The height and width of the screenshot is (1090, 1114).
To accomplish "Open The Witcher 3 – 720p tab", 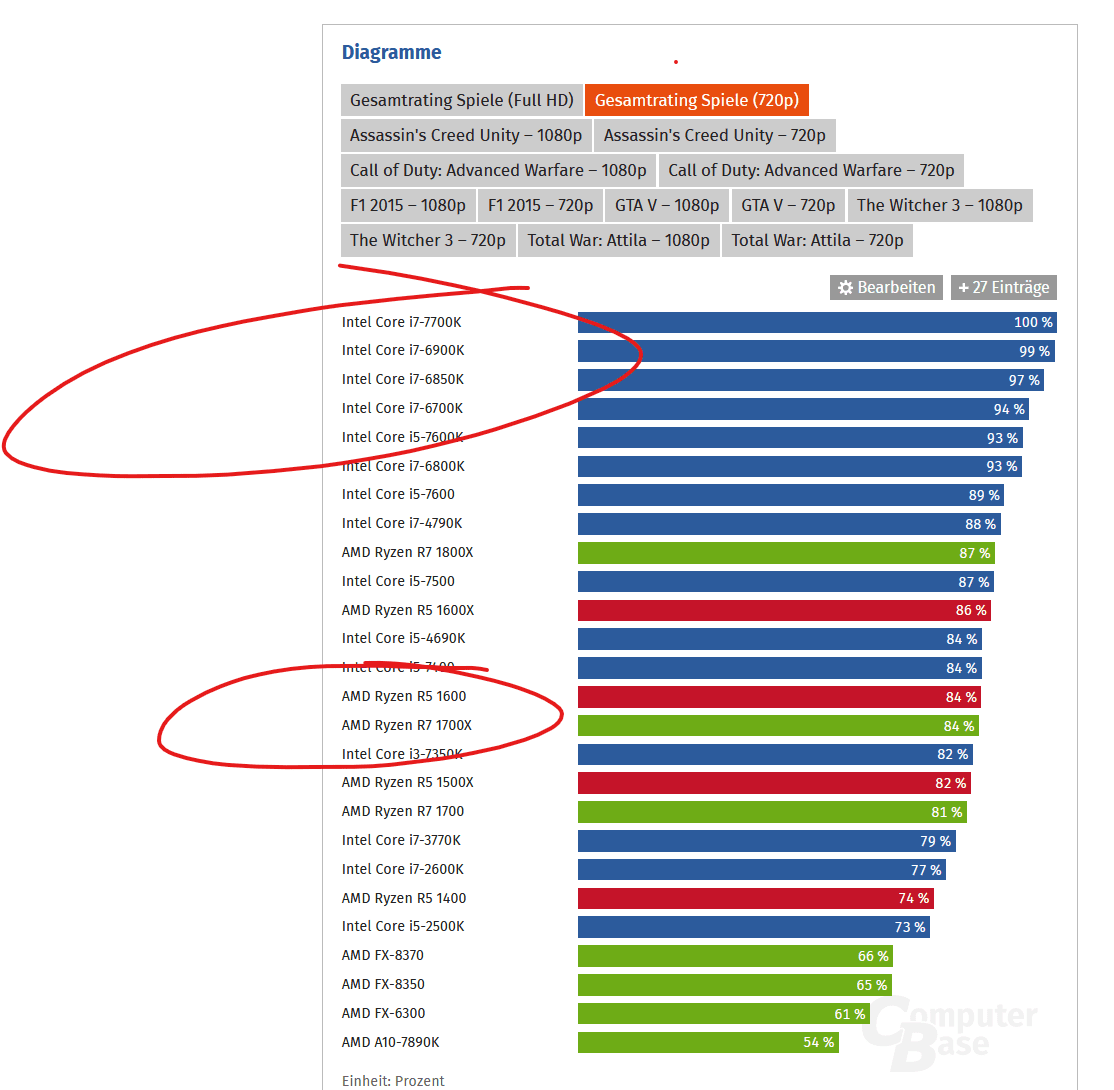I will [x=428, y=240].
